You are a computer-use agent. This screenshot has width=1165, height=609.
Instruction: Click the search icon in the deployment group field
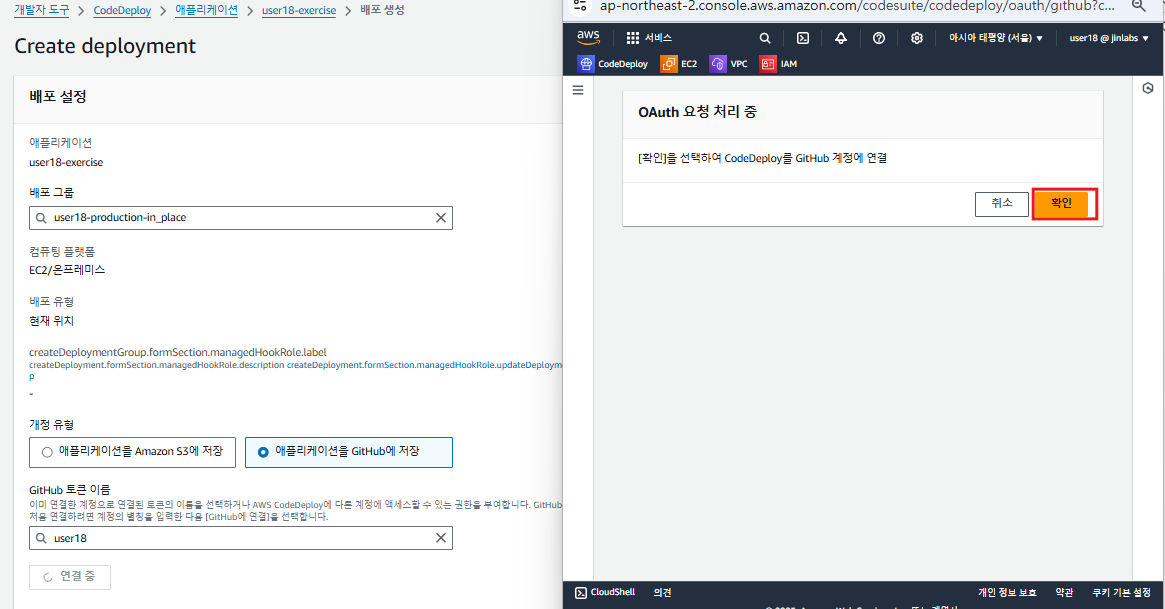click(42, 218)
